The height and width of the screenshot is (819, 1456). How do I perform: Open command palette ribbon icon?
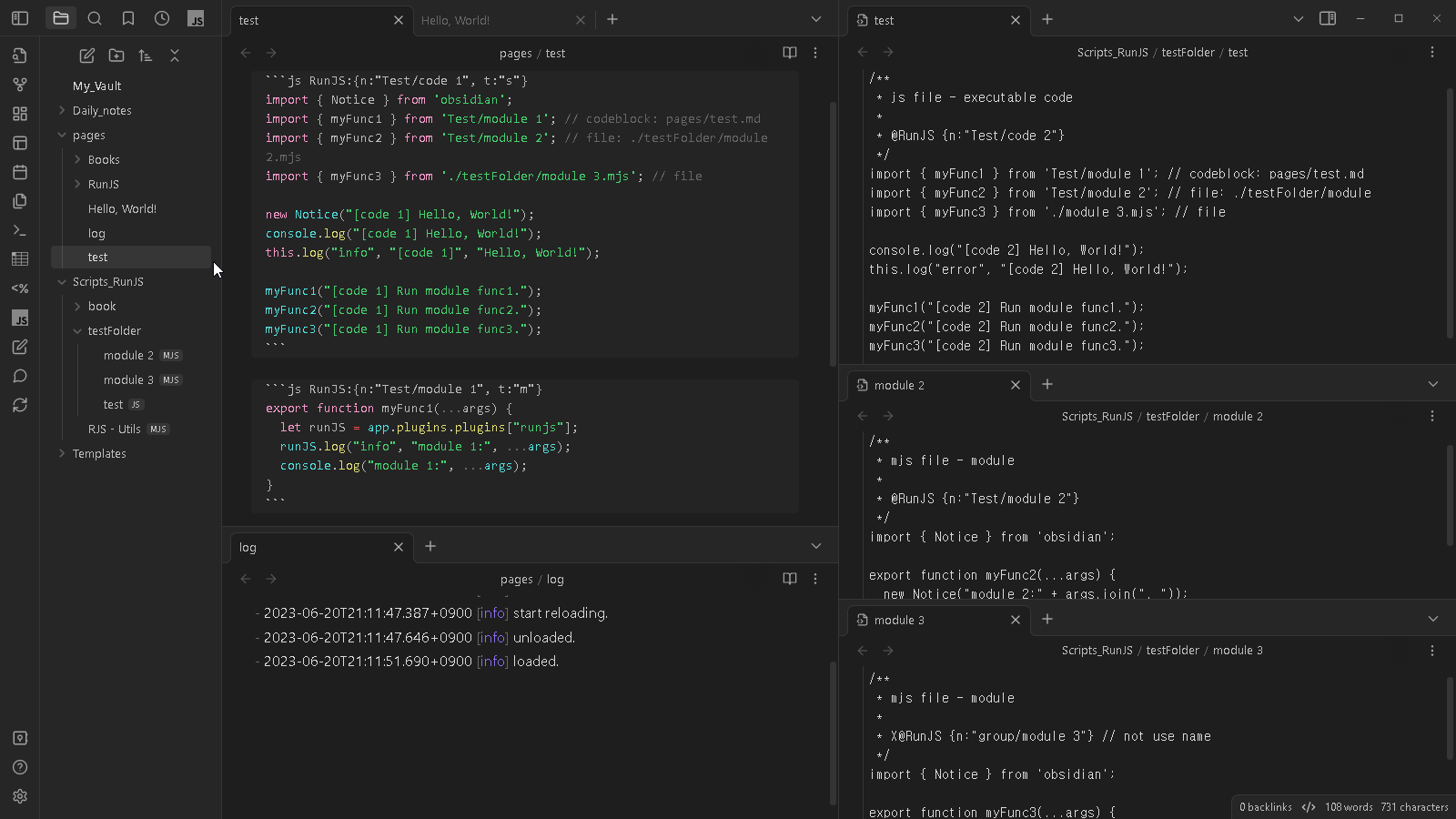pos(20,230)
